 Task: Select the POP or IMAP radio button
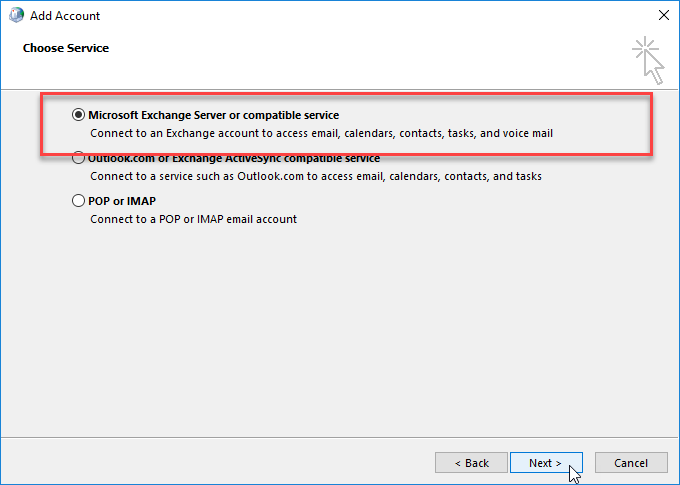tap(78, 201)
